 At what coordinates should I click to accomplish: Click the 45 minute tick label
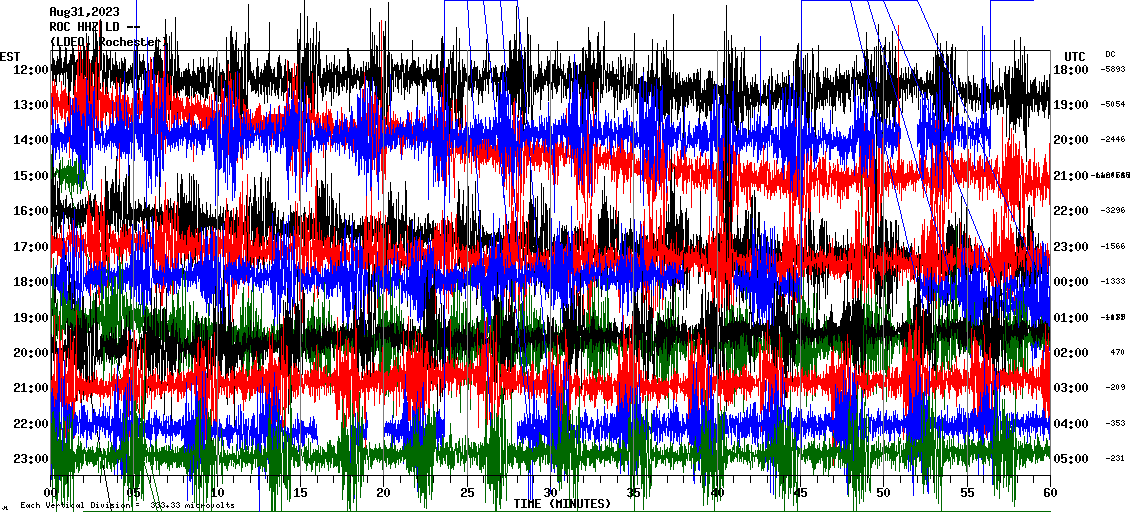coord(800,493)
